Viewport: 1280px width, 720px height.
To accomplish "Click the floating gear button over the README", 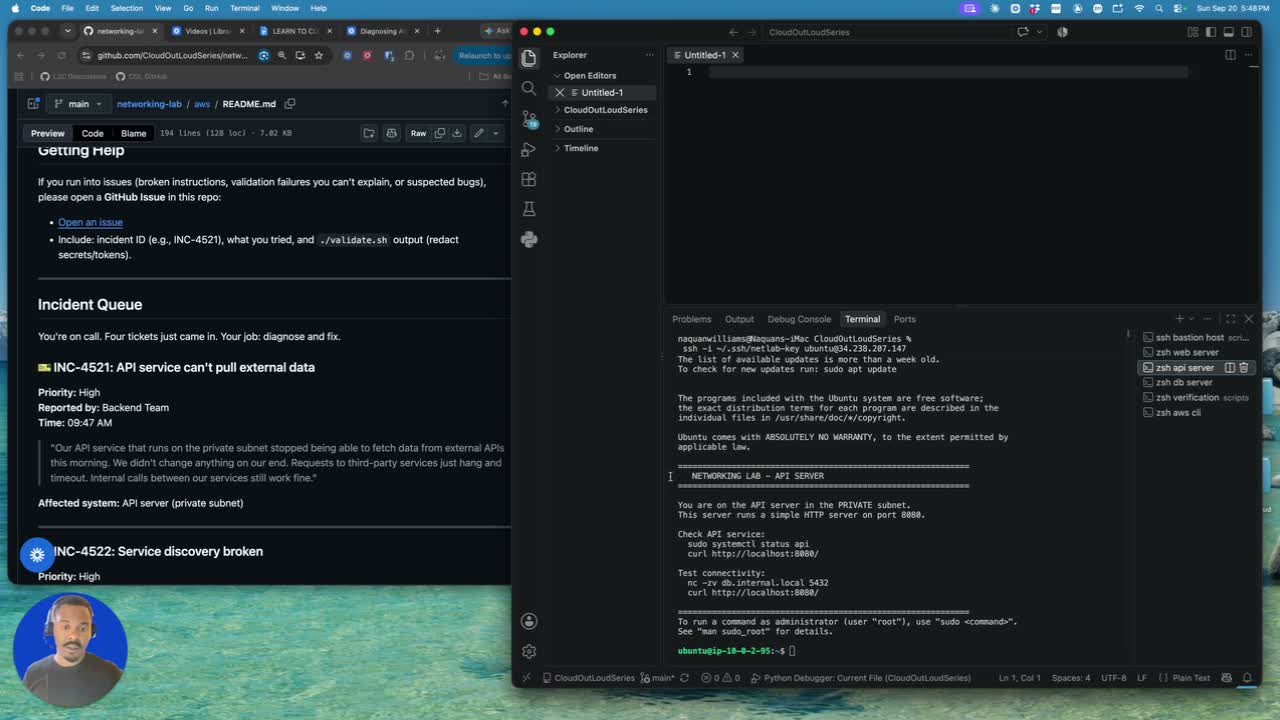I will click(37, 553).
